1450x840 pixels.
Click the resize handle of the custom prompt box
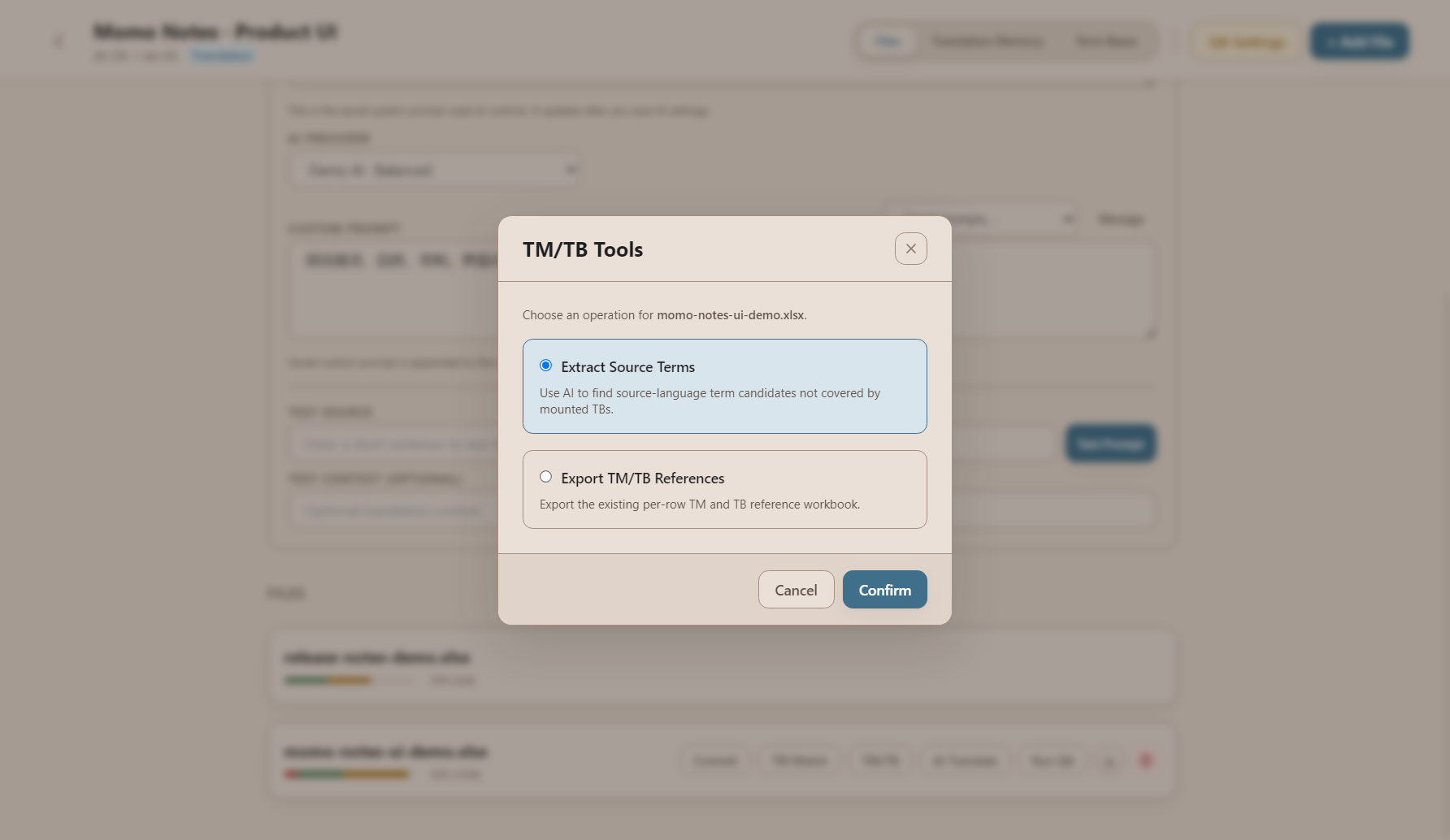point(1151,333)
